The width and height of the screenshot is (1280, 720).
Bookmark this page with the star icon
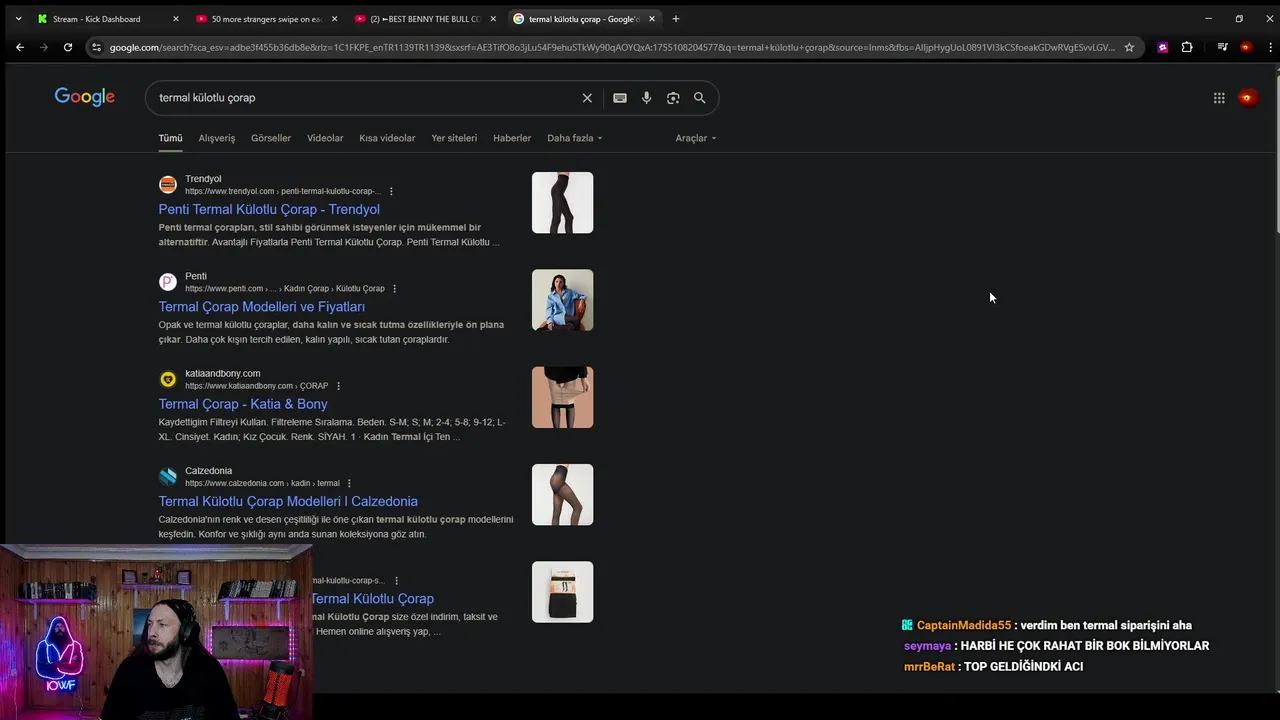1129,47
